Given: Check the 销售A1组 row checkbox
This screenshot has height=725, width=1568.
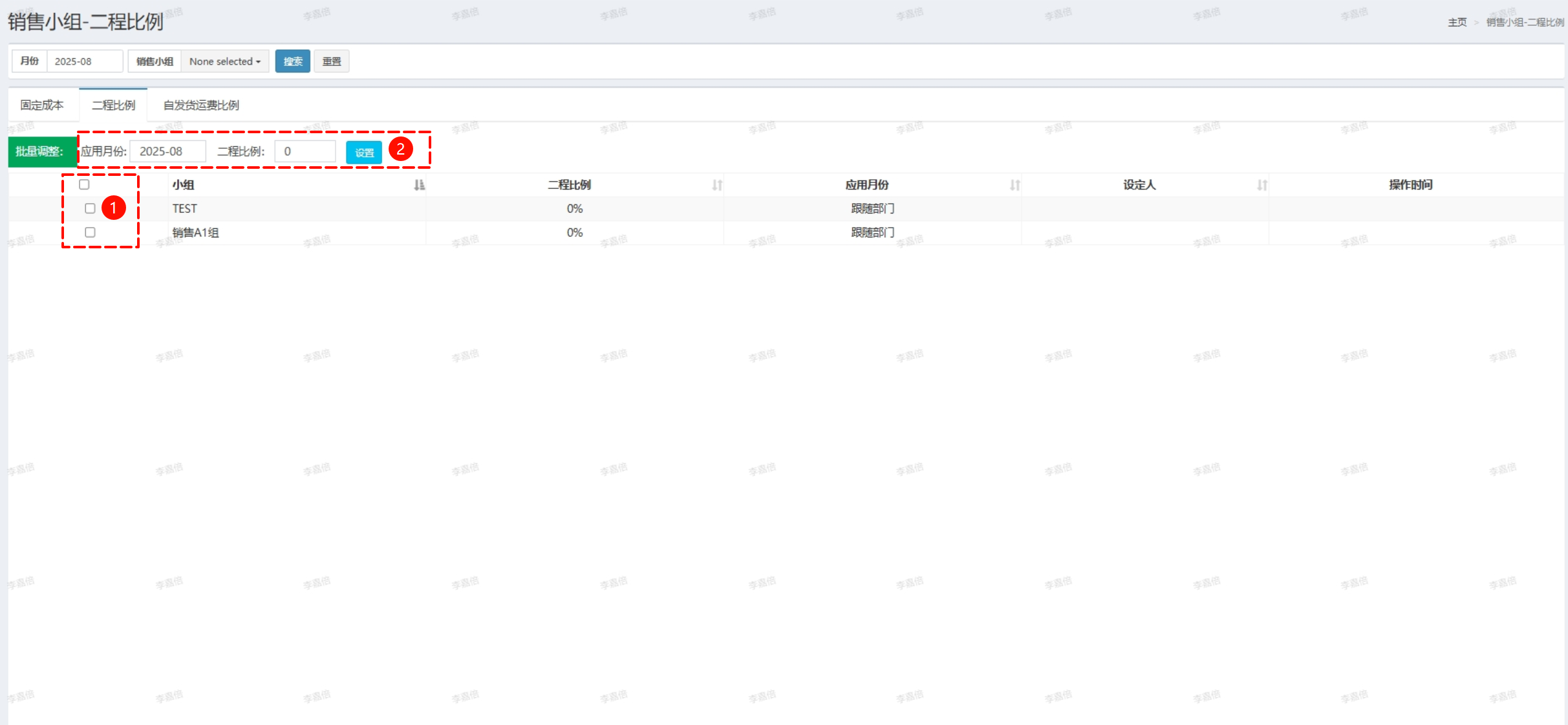Looking at the screenshot, I should pos(91,232).
